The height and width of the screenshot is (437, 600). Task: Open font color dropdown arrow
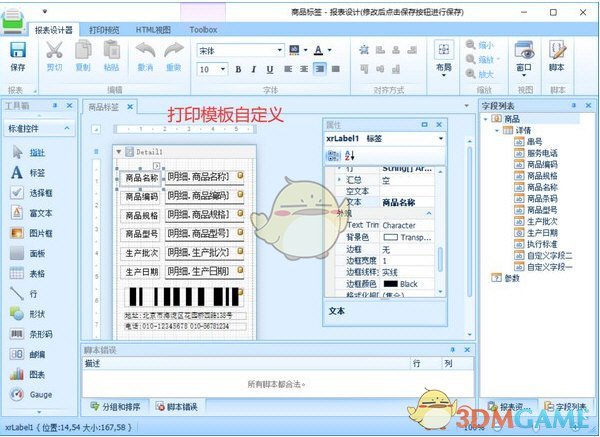point(329,50)
